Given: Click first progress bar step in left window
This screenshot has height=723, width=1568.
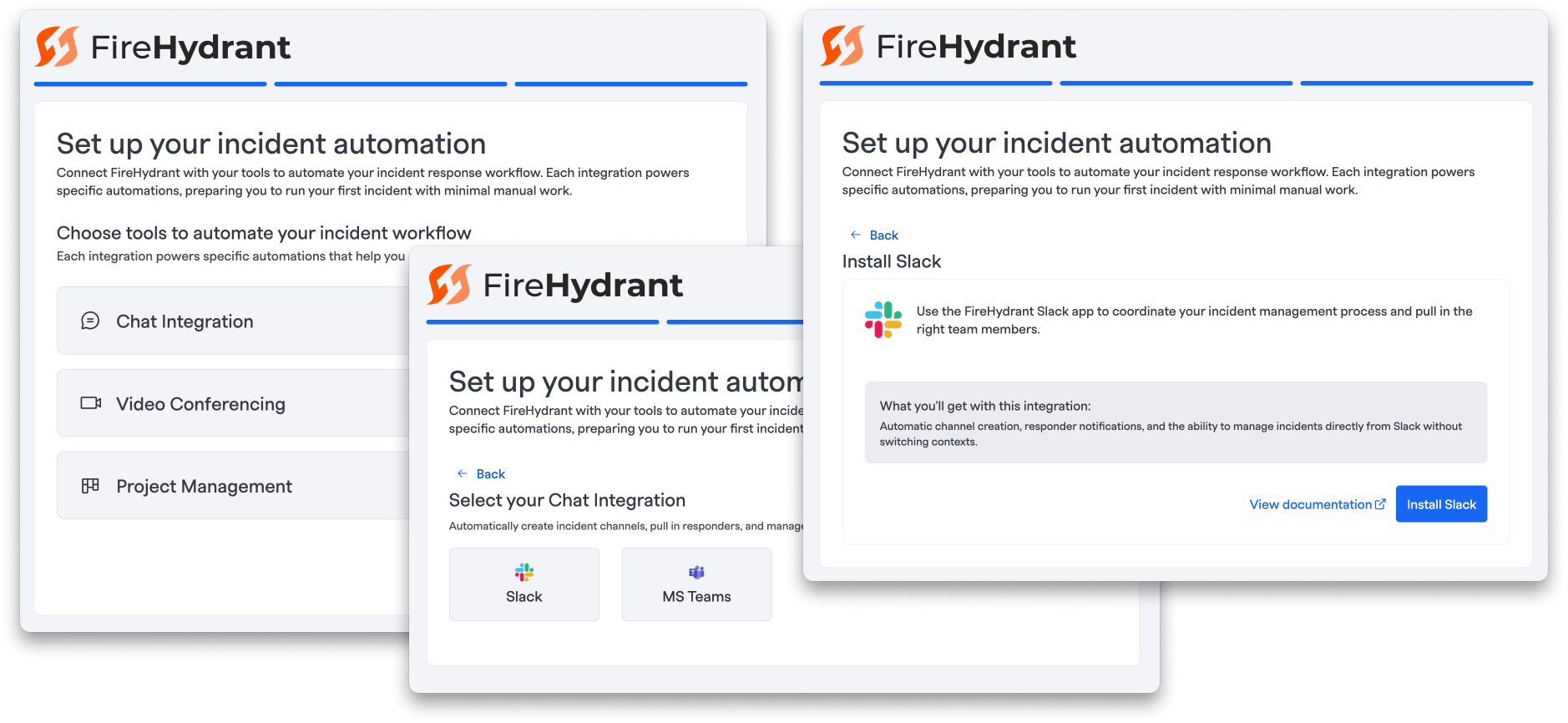Looking at the screenshot, I should pyautogui.click(x=150, y=84).
